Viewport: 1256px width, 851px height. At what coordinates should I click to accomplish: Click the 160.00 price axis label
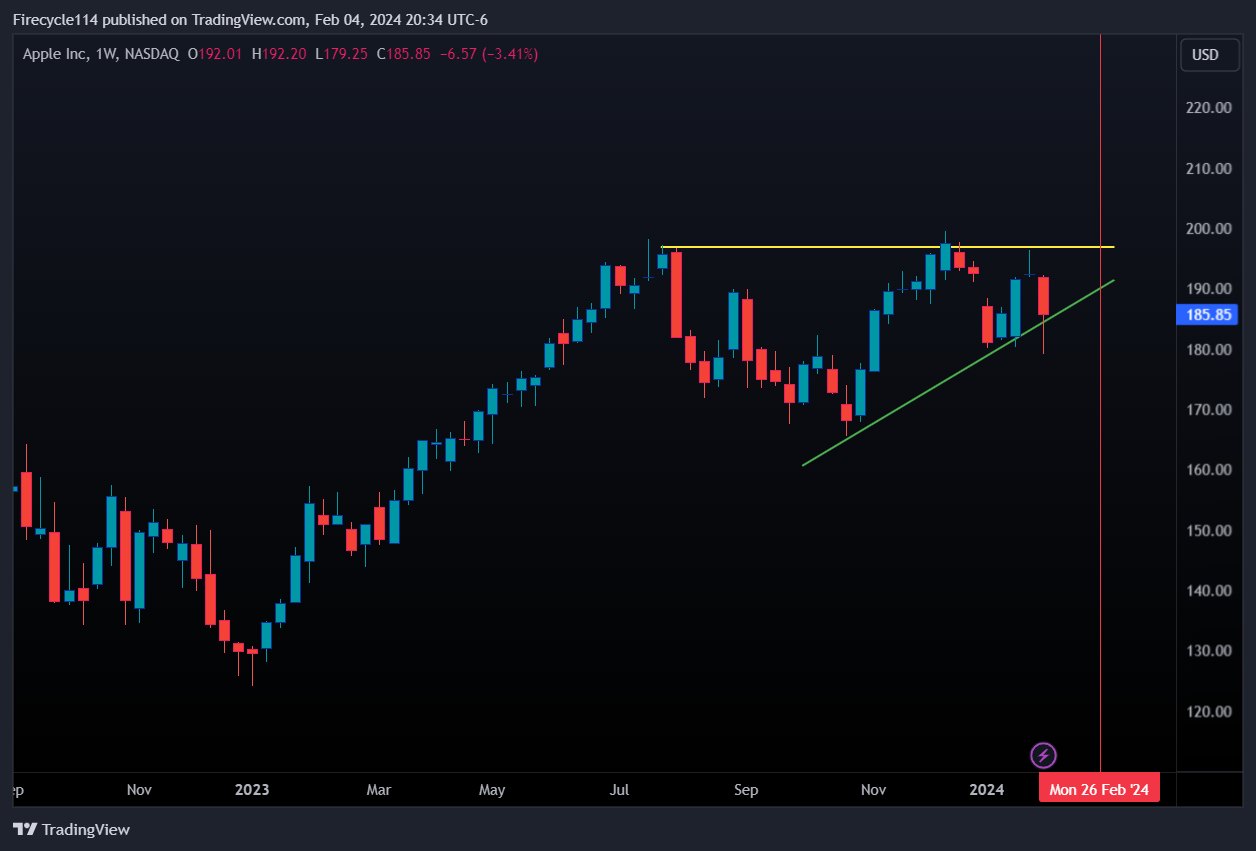coord(1208,469)
